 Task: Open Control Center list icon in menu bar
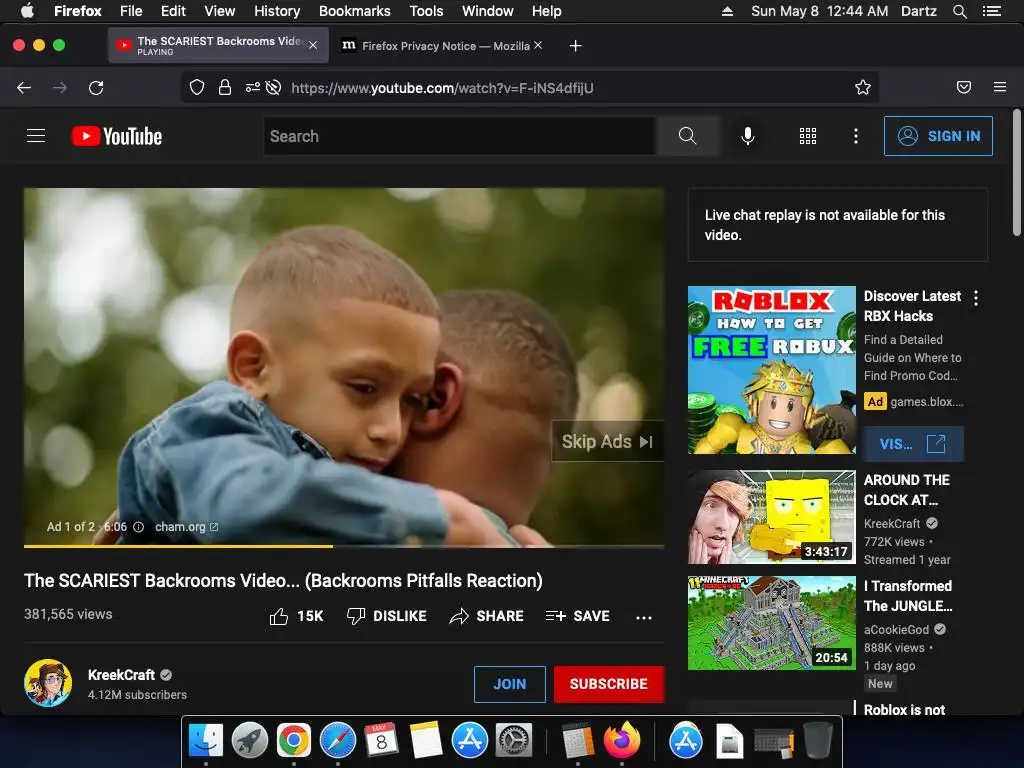click(x=991, y=11)
